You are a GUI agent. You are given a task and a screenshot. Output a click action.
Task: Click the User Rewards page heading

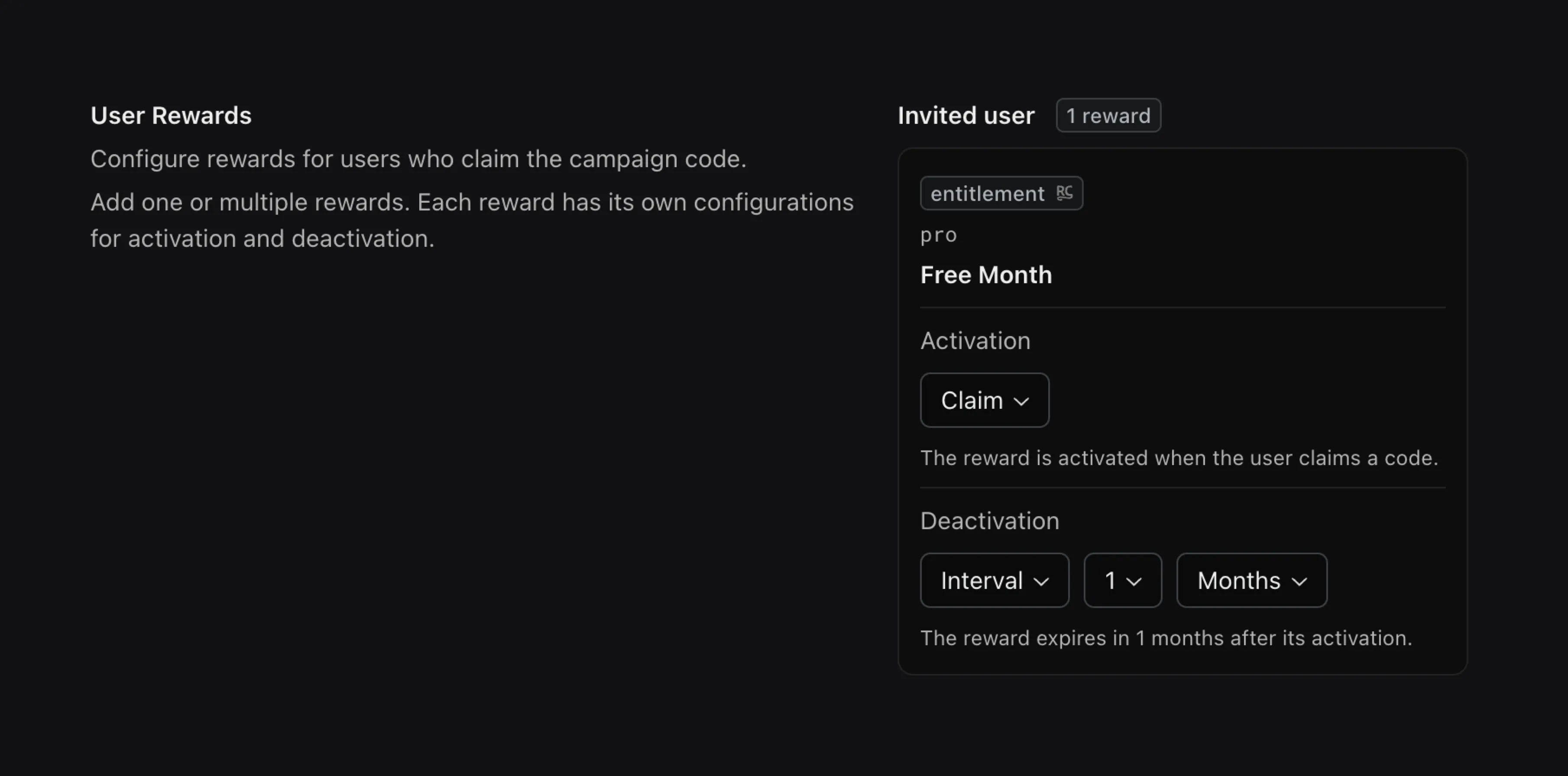click(171, 115)
